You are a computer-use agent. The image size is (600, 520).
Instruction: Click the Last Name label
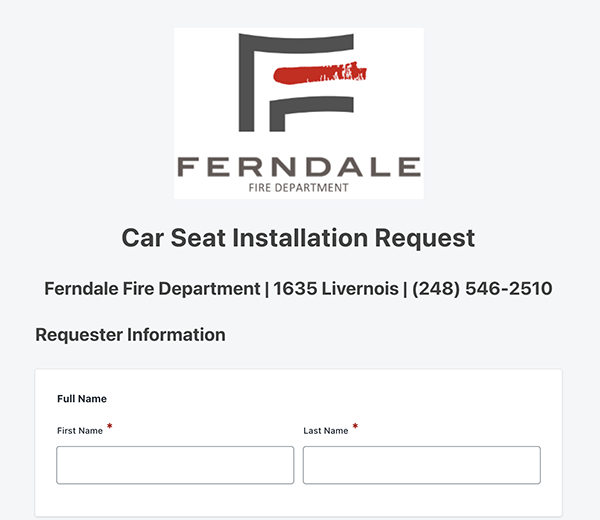pyautogui.click(x=326, y=430)
